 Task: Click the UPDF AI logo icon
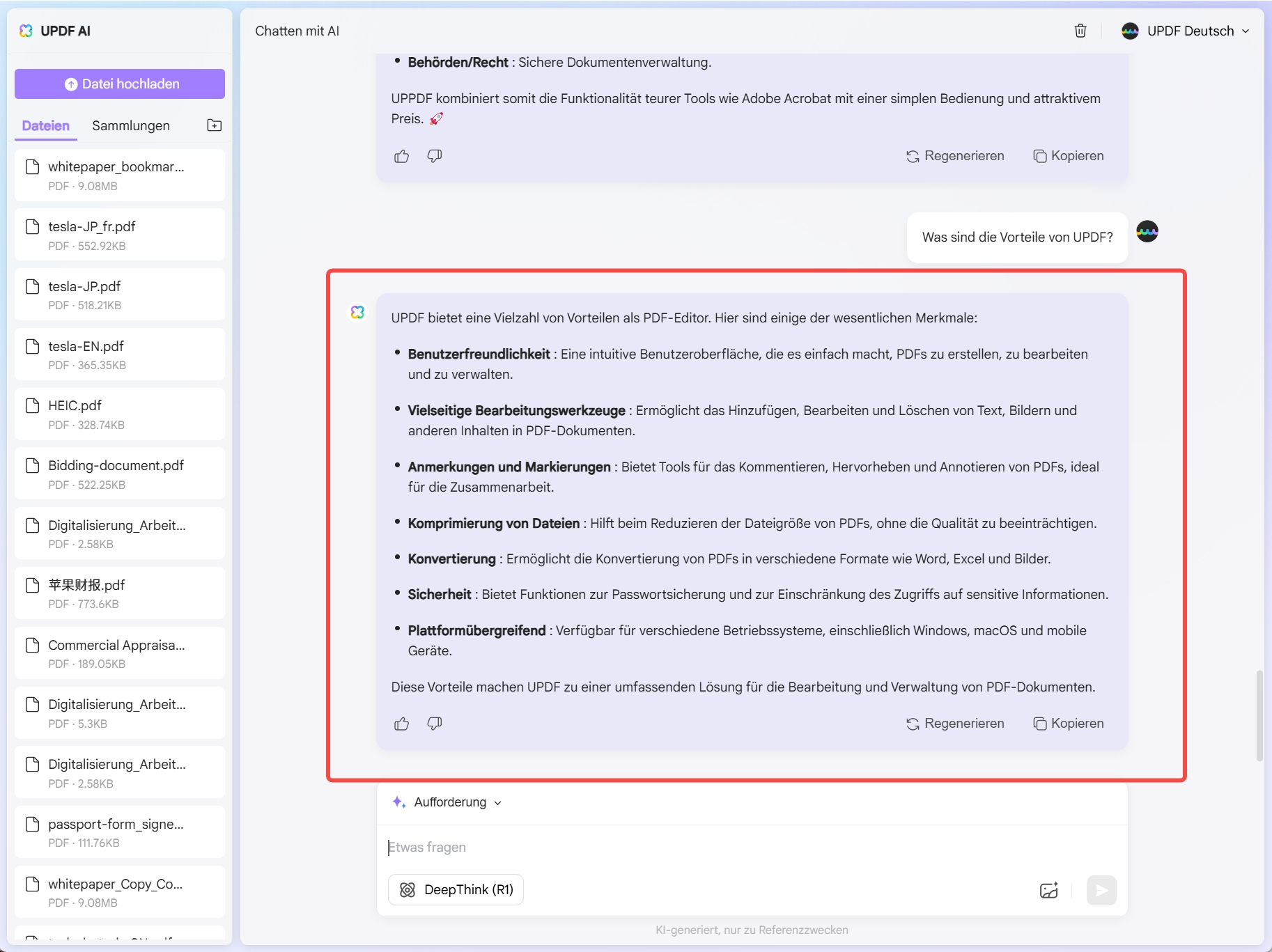[x=26, y=31]
